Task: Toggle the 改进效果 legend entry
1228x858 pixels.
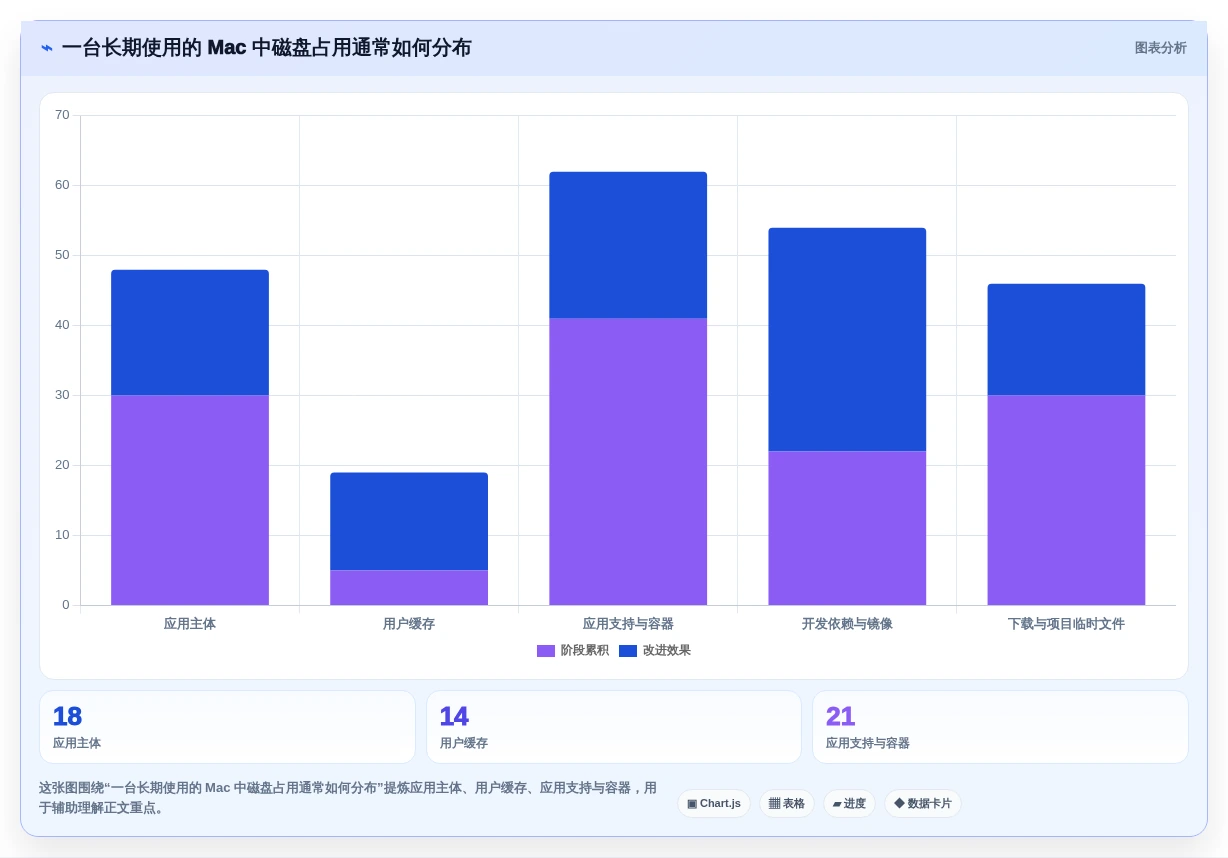Action: click(655, 650)
